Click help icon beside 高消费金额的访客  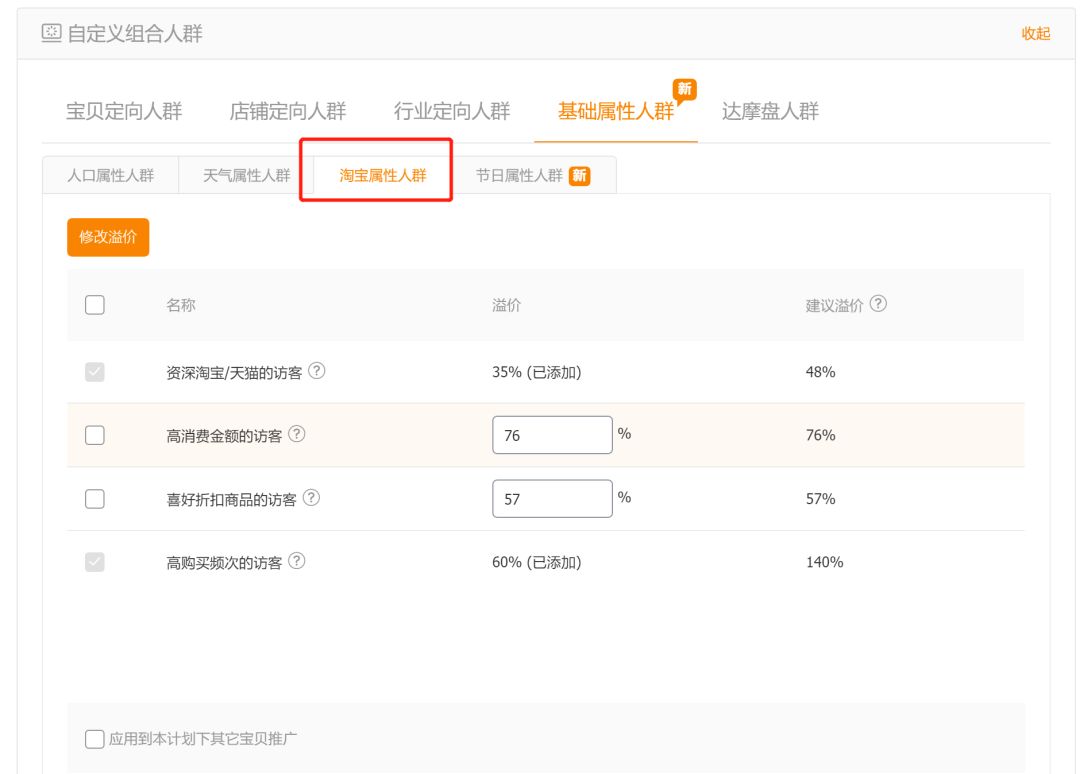[296, 434]
